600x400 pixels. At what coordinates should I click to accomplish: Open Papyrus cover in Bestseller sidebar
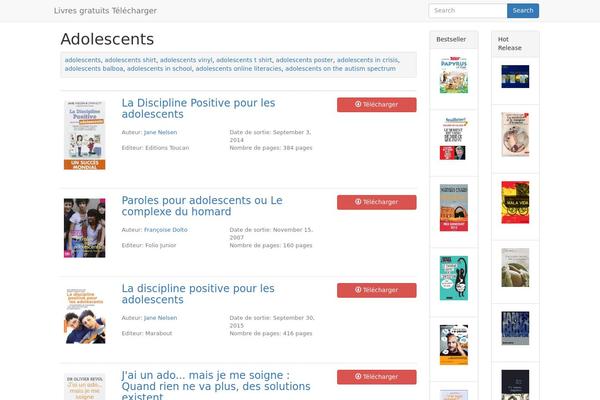click(x=454, y=75)
